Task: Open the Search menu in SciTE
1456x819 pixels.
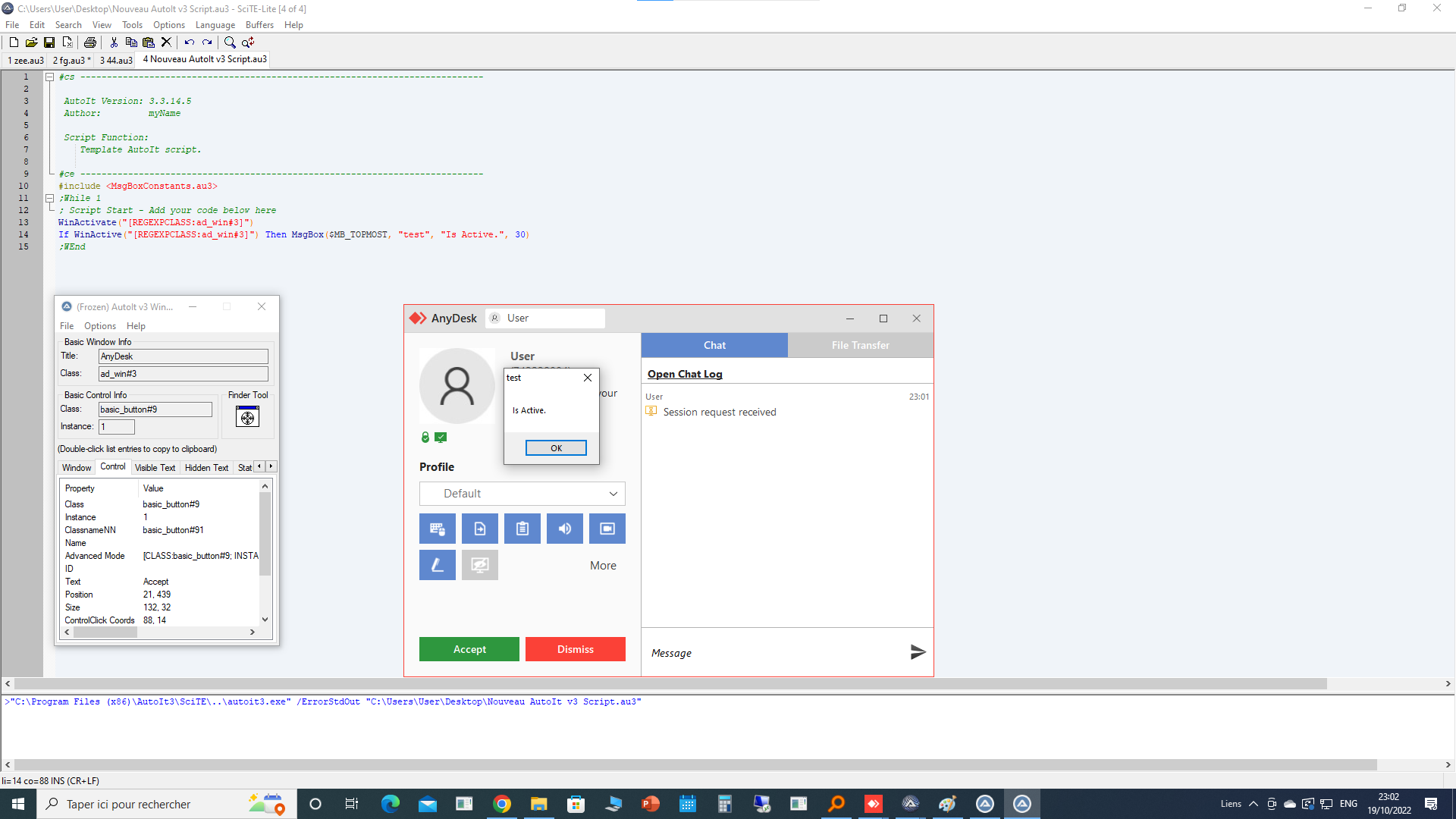Action: (x=68, y=25)
